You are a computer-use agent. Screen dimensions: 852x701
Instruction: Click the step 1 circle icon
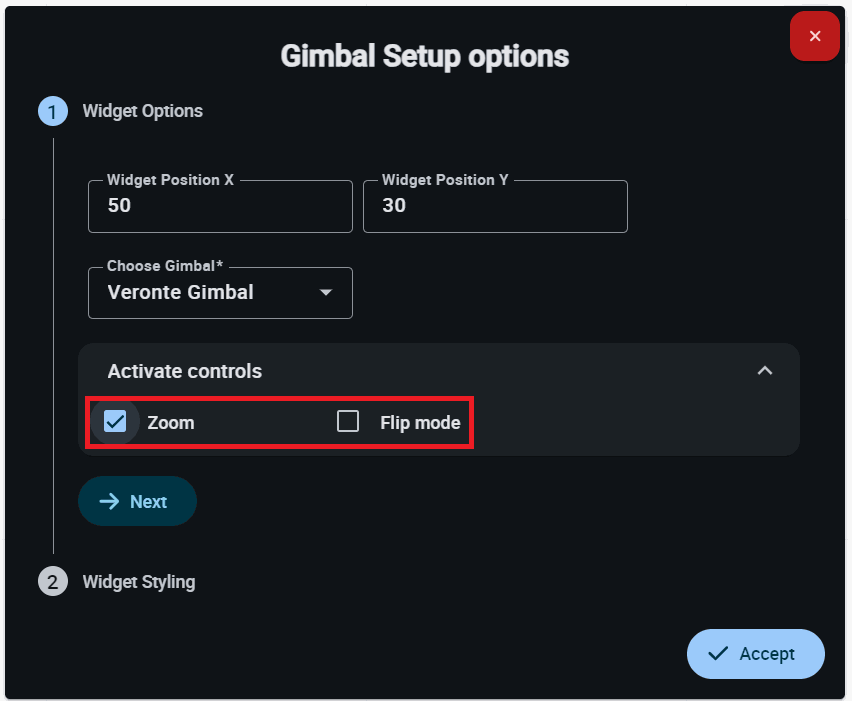point(52,111)
